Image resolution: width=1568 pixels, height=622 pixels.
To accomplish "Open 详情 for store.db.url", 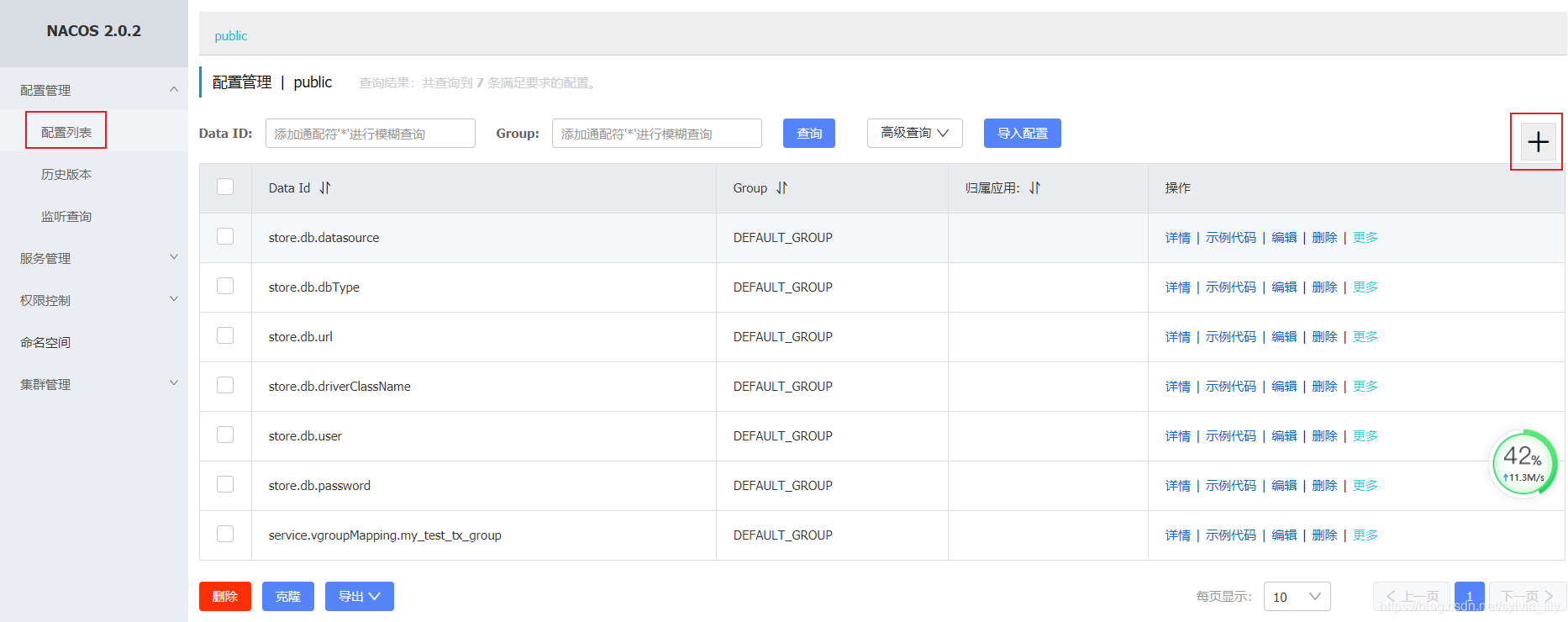I will coord(1178,337).
